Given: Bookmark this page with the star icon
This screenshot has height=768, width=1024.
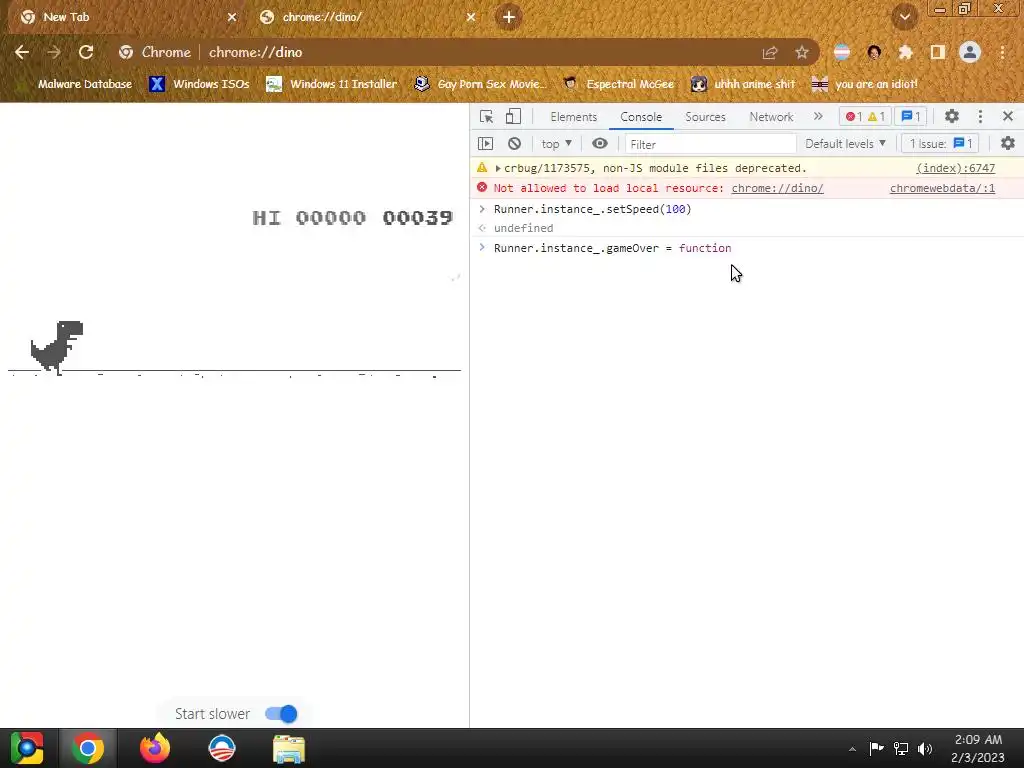Looking at the screenshot, I should point(802,52).
